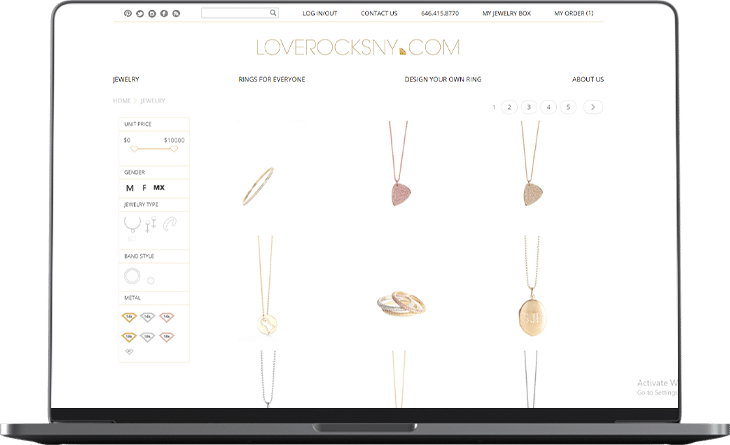
Task: Open the SJP engraved gold locket product
Action: (532, 285)
